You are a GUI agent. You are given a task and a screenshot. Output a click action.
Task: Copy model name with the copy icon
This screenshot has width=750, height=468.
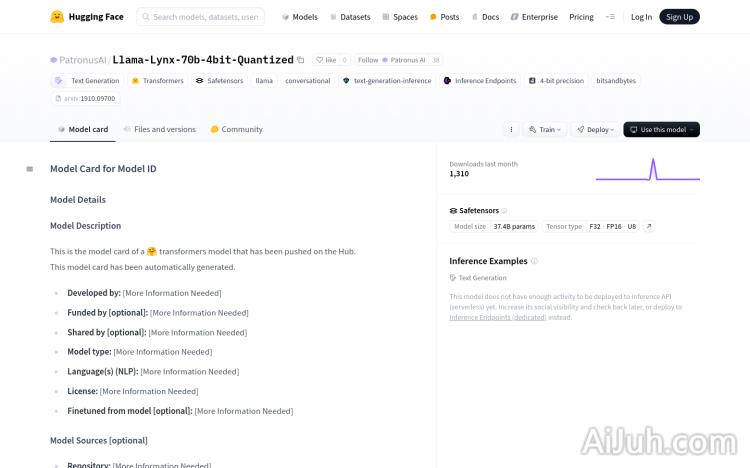(x=301, y=60)
